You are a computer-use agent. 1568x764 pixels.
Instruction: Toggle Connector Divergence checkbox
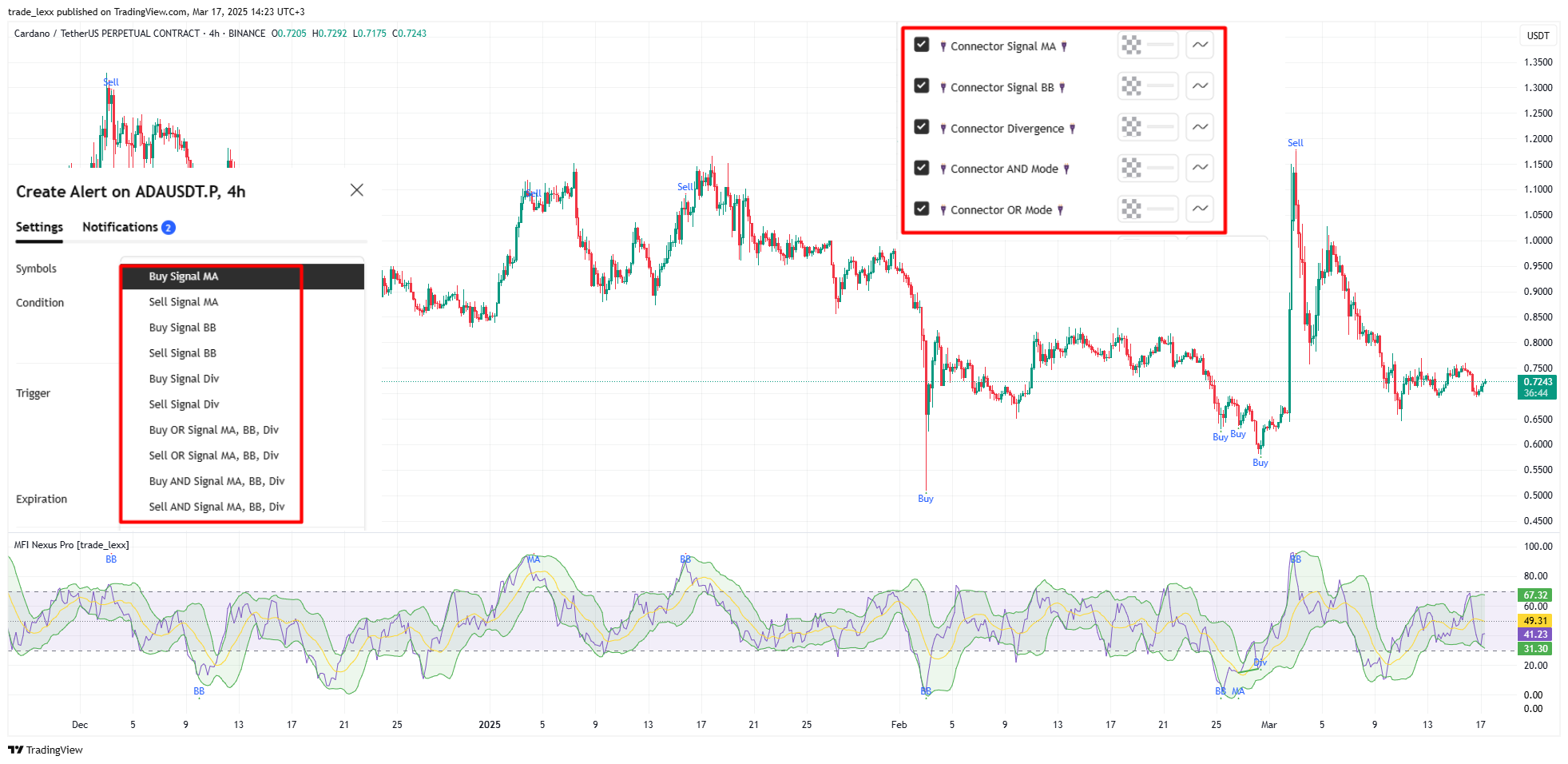tap(922, 126)
